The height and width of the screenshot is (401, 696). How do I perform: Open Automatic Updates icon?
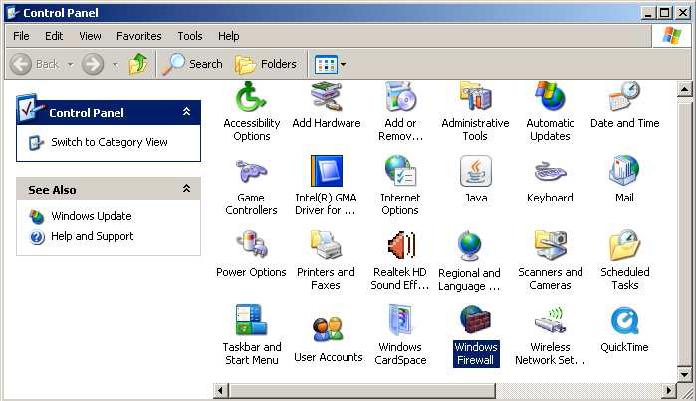(550, 97)
